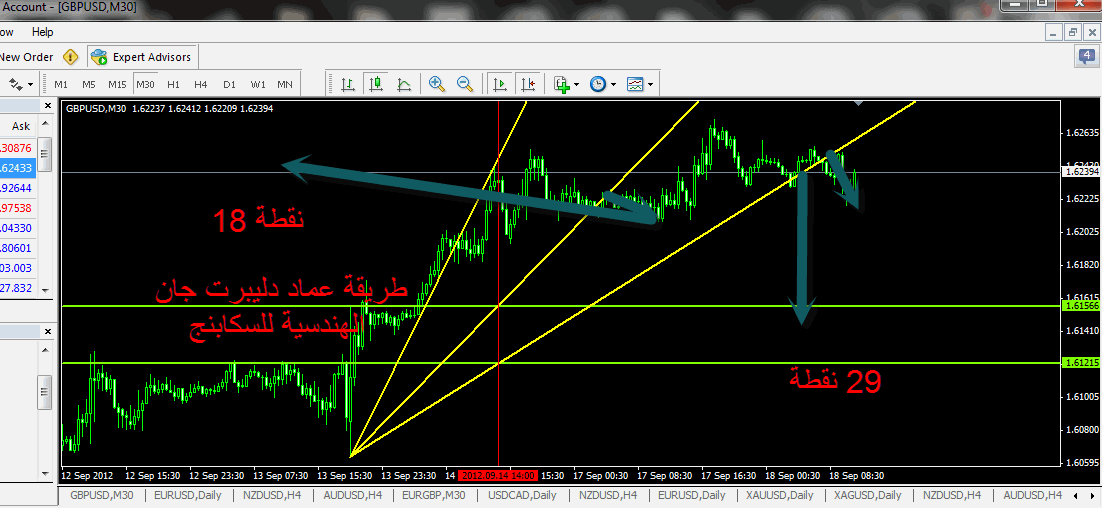The height and width of the screenshot is (508, 1102).
Task: Open the templates dropdown arrow
Action: pyautogui.click(x=651, y=85)
